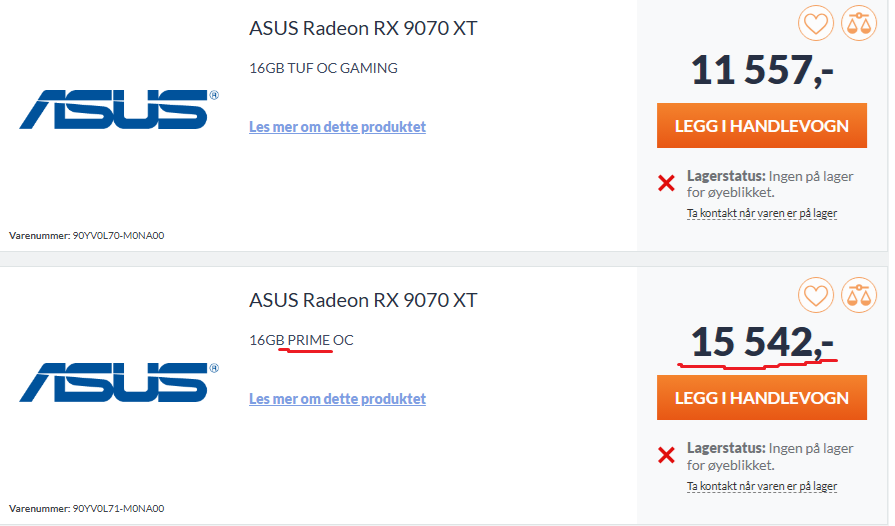
Task: Request stock notification link for PRIME OC card
Action: (x=761, y=486)
